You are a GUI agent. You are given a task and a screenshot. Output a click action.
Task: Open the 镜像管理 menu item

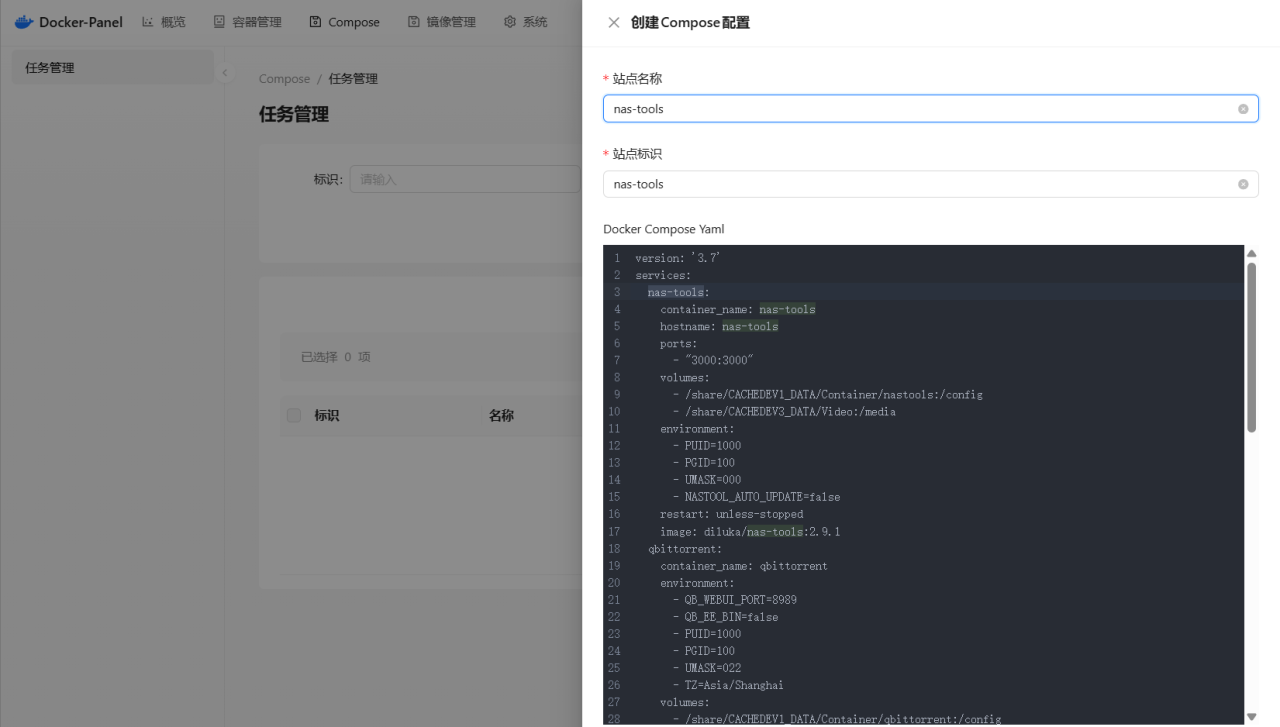(442, 22)
